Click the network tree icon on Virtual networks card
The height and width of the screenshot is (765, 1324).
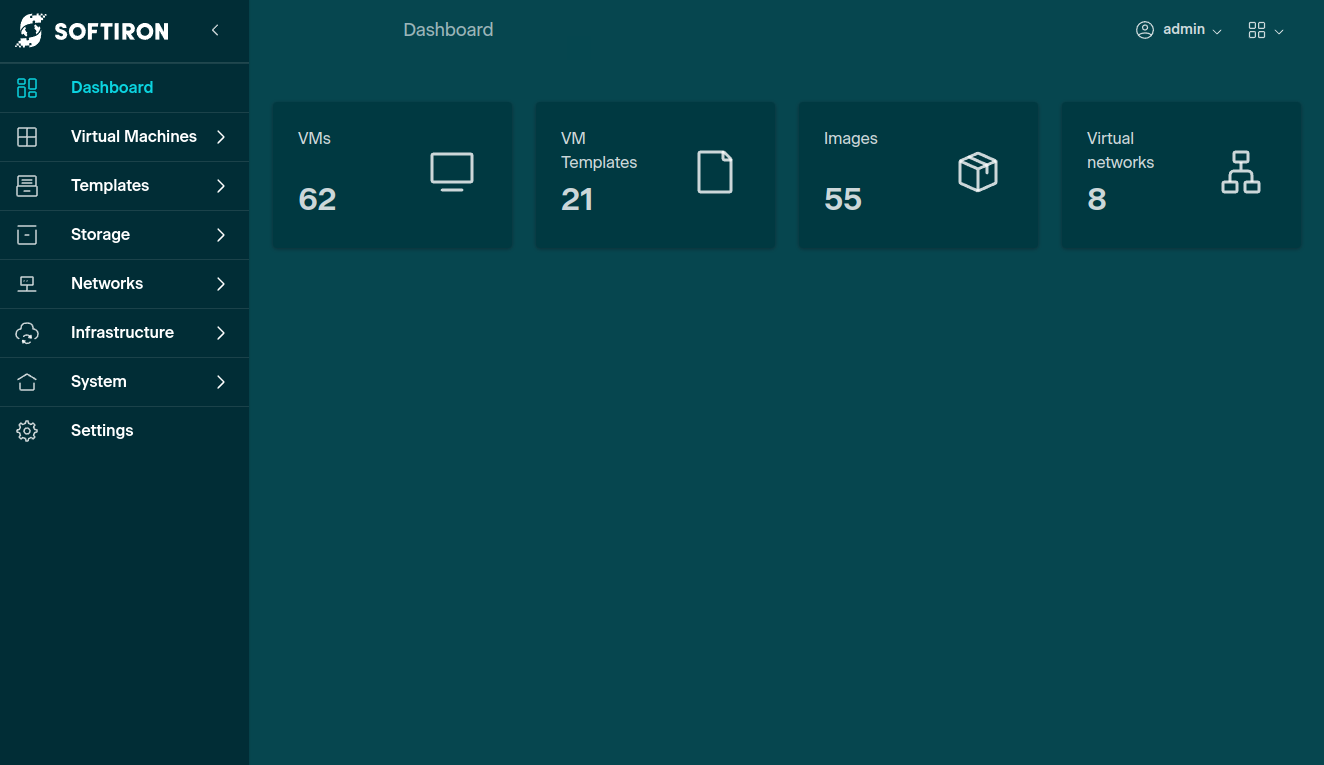[x=1241, y=172]
